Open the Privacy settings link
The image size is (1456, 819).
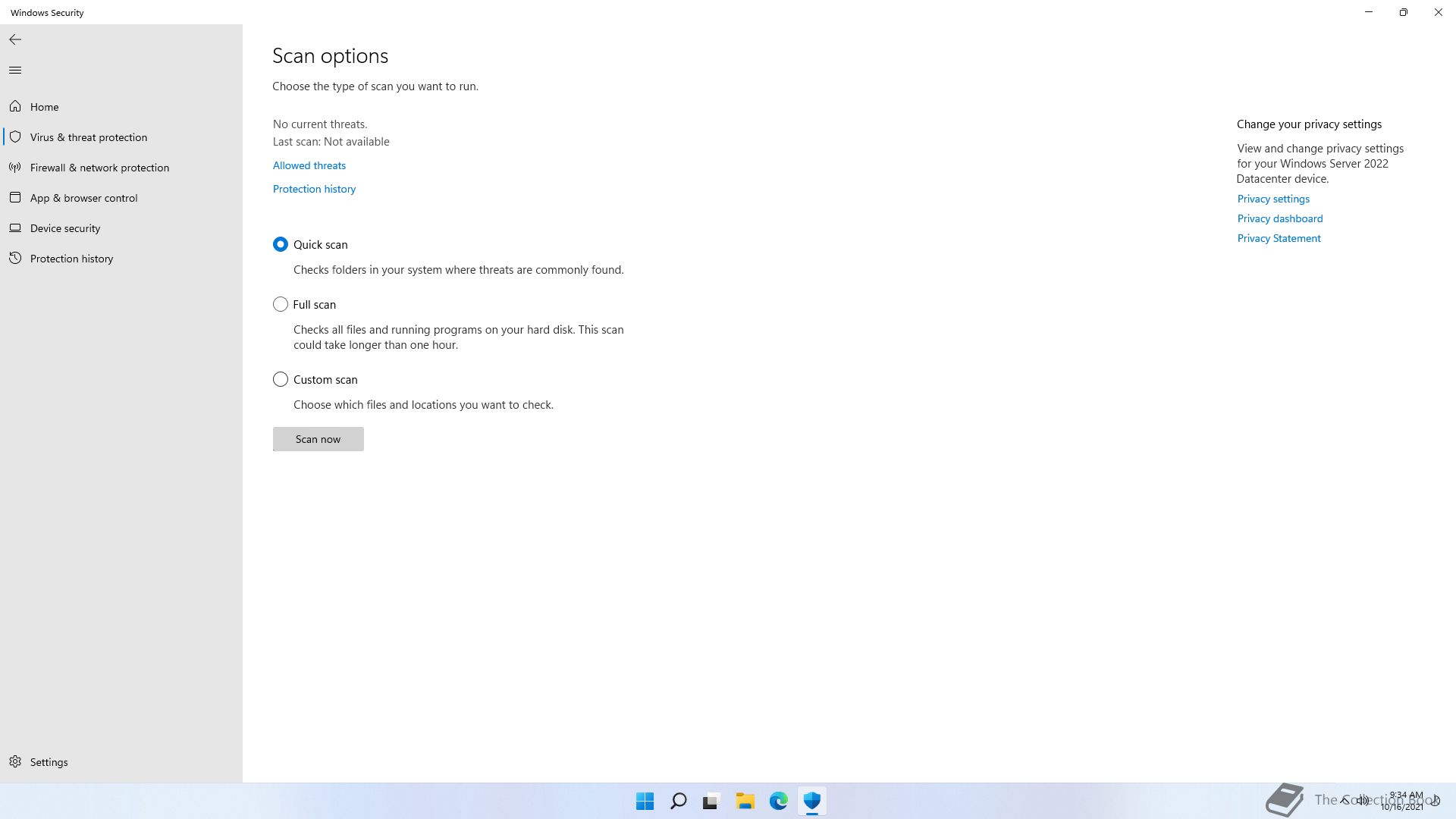[1273, 199]
